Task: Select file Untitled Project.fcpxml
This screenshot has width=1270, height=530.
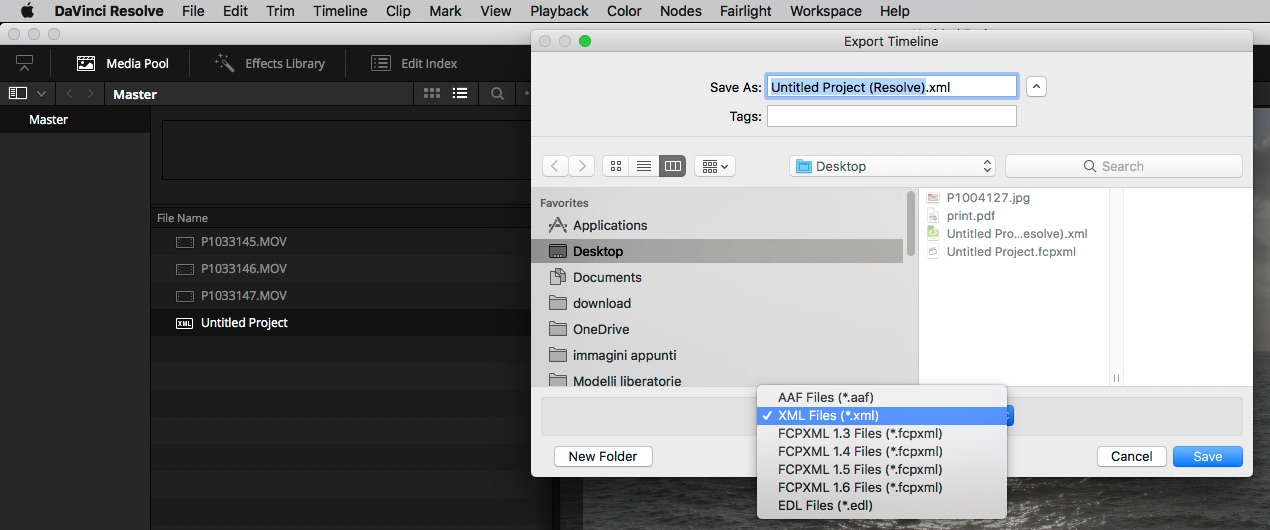Action: pos(1013,251)
